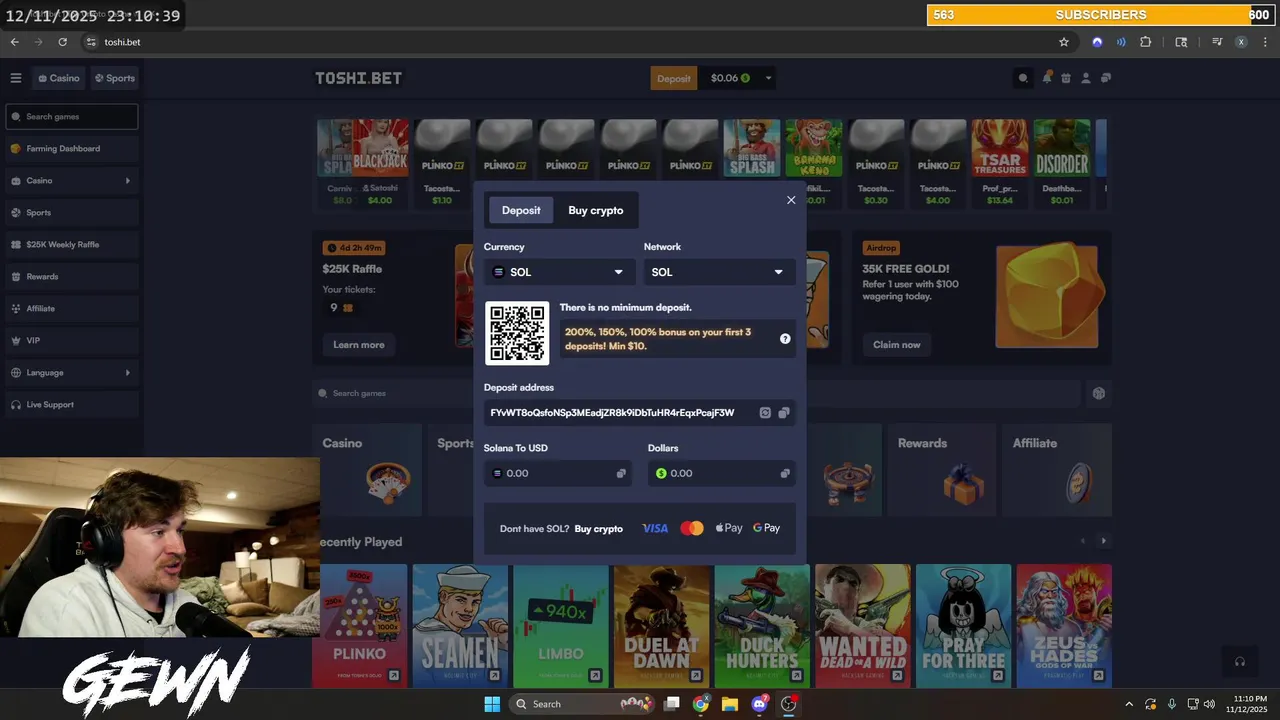Click the Dollars amount field
The width and height of the screenshot is (1280, 720).
tap(722, 473)
